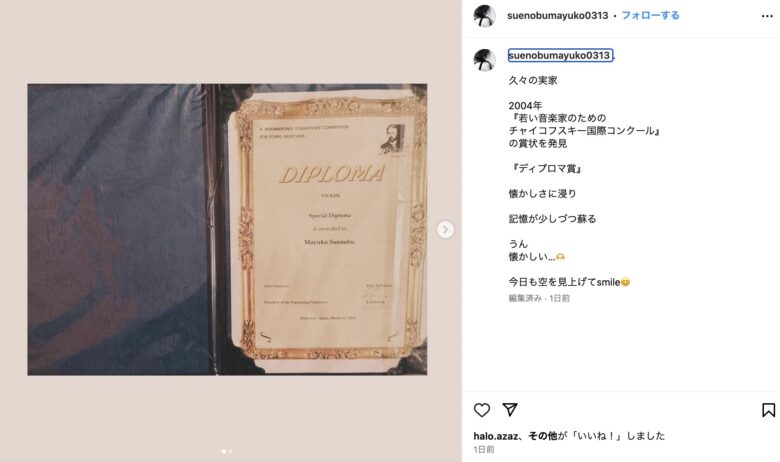Screen dimensions: 780x462
Task: Like the post with the heart icon
Action: click(482, 410)
